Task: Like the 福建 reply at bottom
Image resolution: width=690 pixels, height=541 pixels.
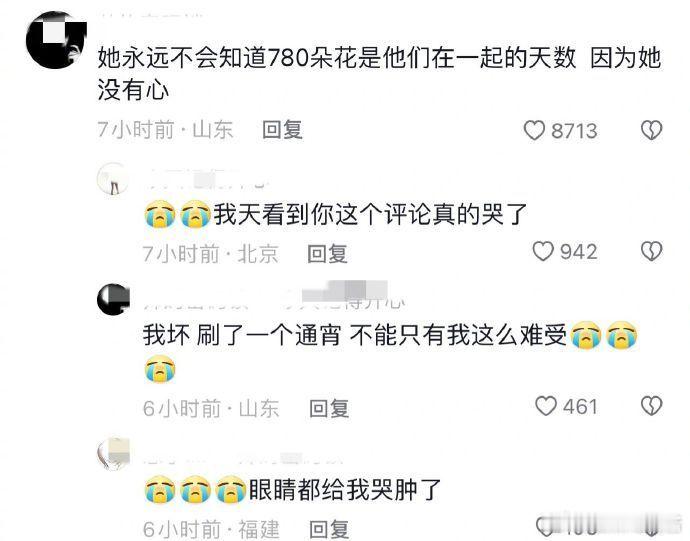Action: click(546, 526)
